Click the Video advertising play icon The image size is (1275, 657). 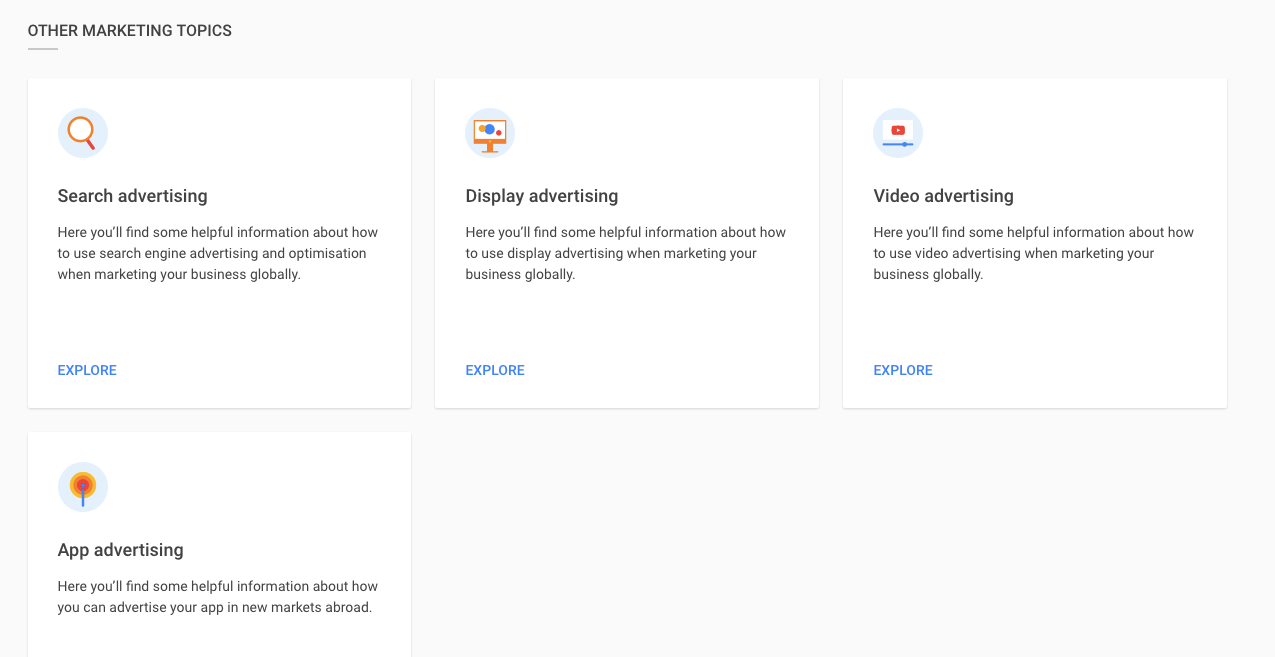[x=898, y=133]
